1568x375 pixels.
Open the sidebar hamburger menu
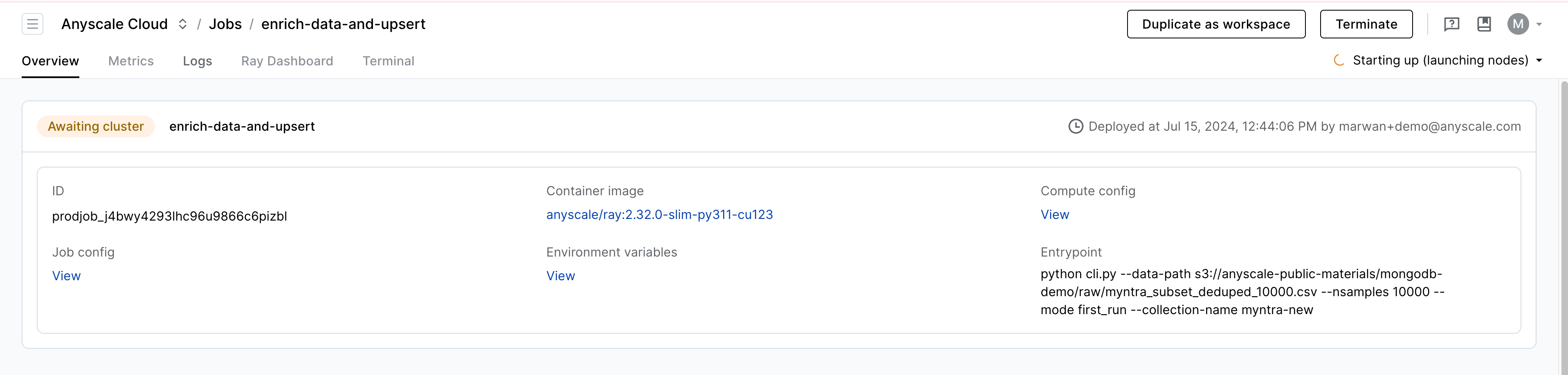[32, 25]
